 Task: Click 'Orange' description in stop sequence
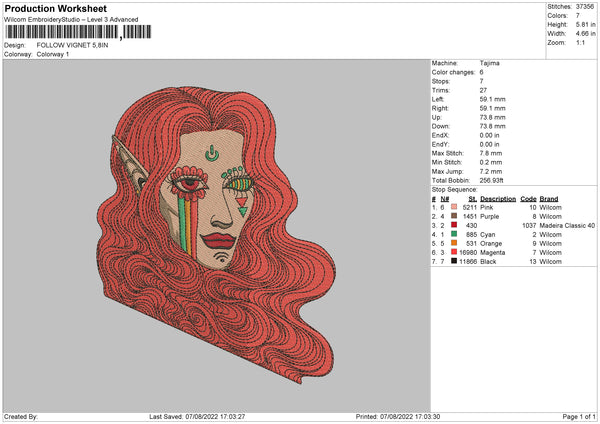[x=491, y=243]
